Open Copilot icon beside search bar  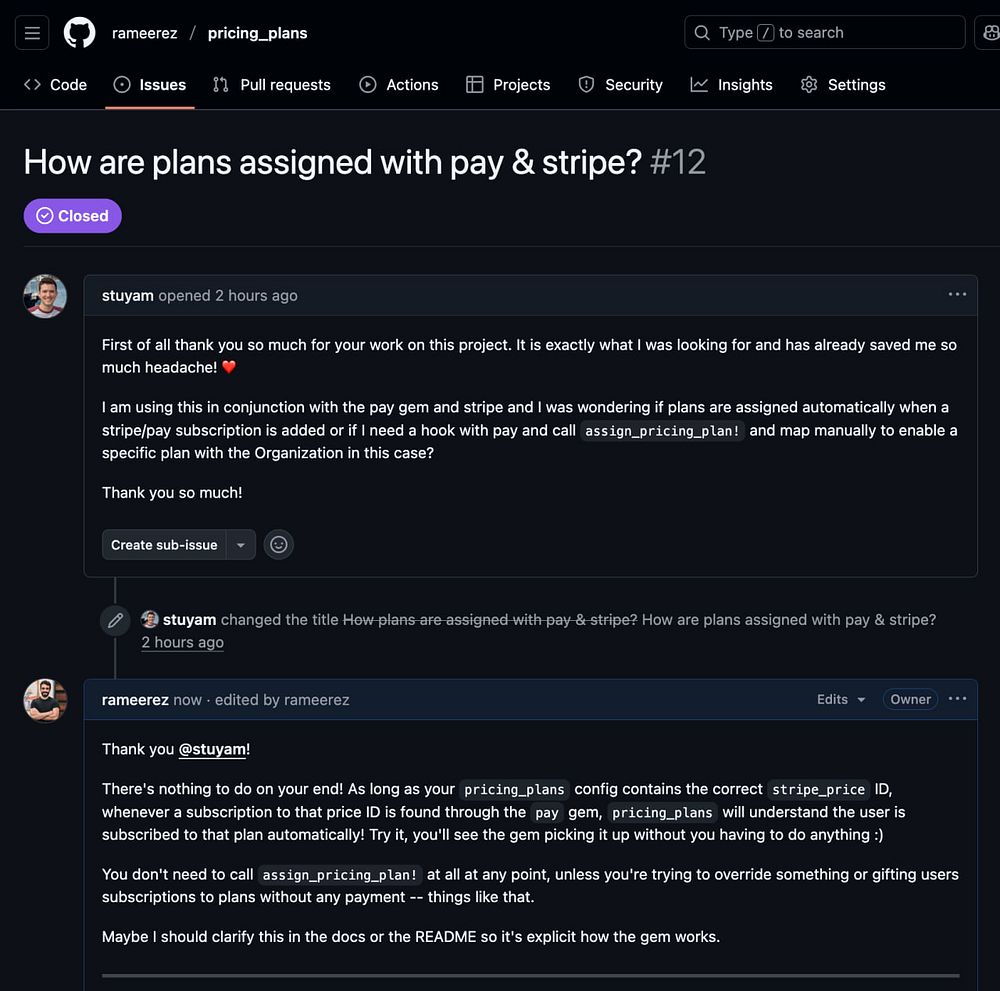[x=990, y=33]
